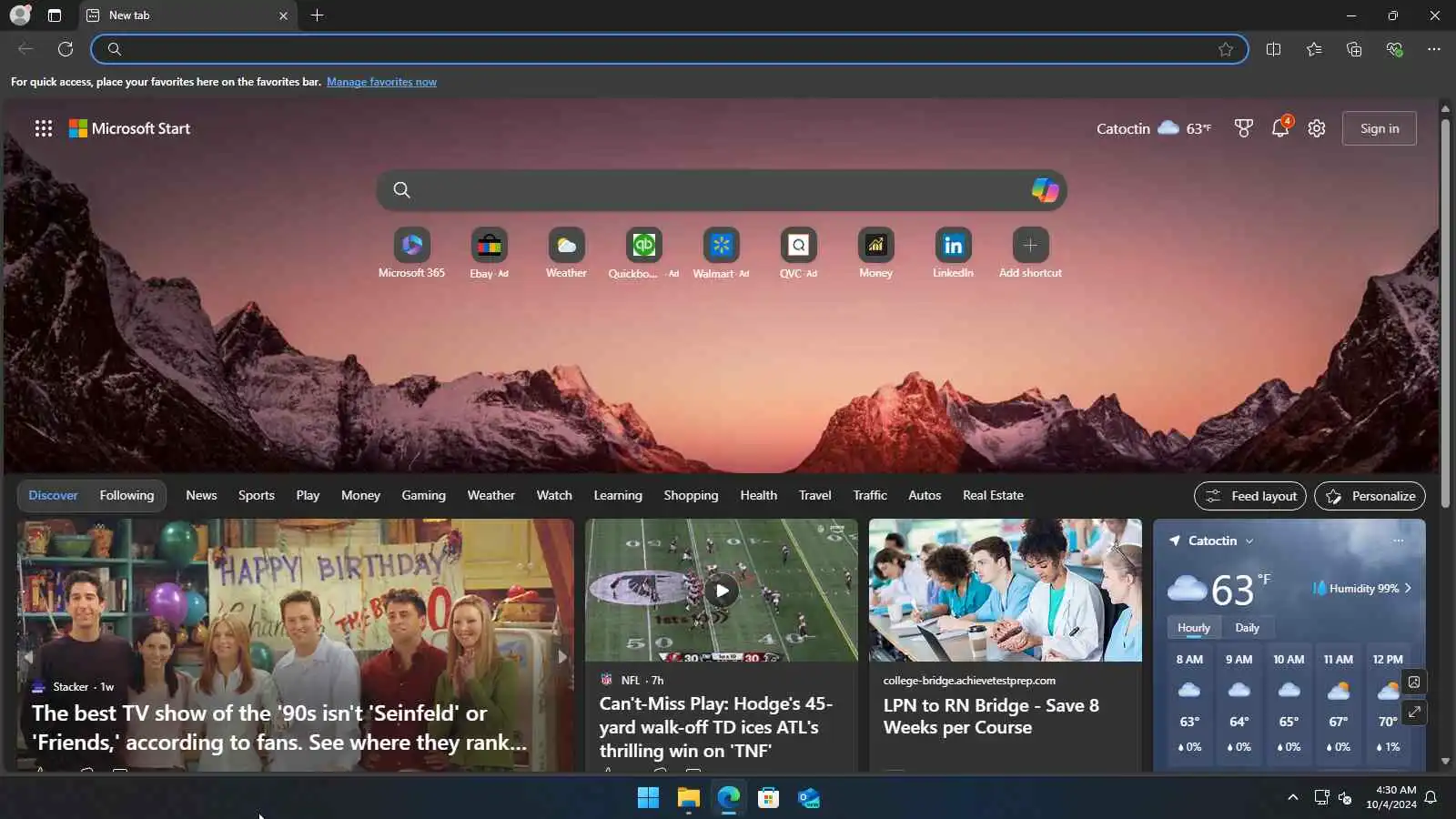The width and height of the screenshot is (1456, 819).
Task: Open taskbar notification center bell
Action: pos(1431,797)
